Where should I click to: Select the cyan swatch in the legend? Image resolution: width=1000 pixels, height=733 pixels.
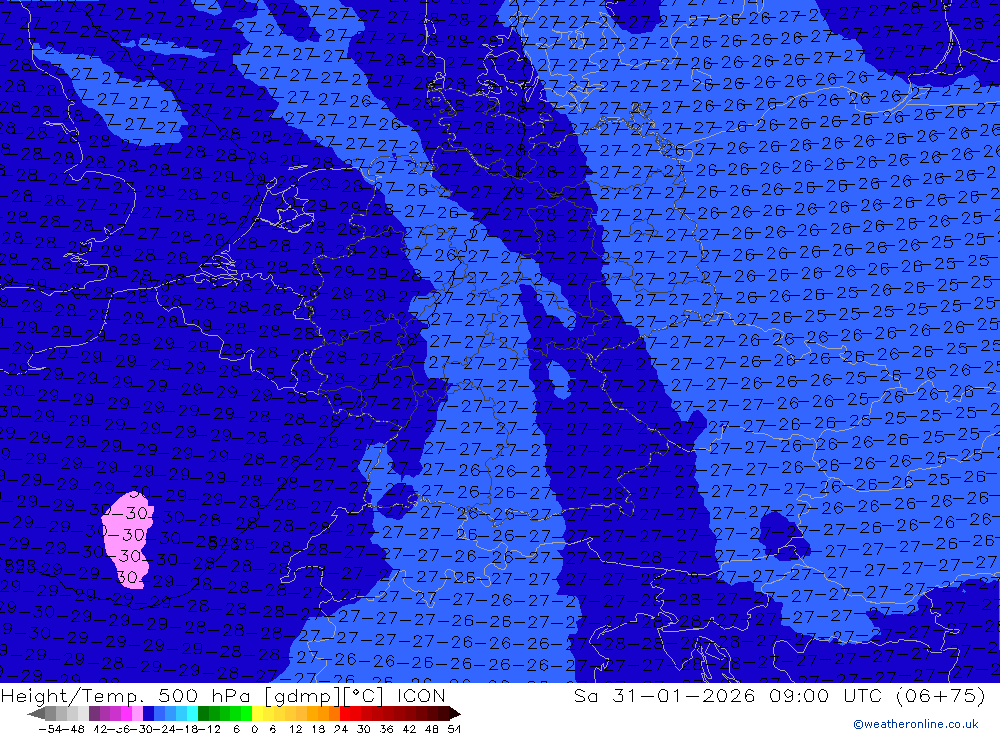coord(192,713)
